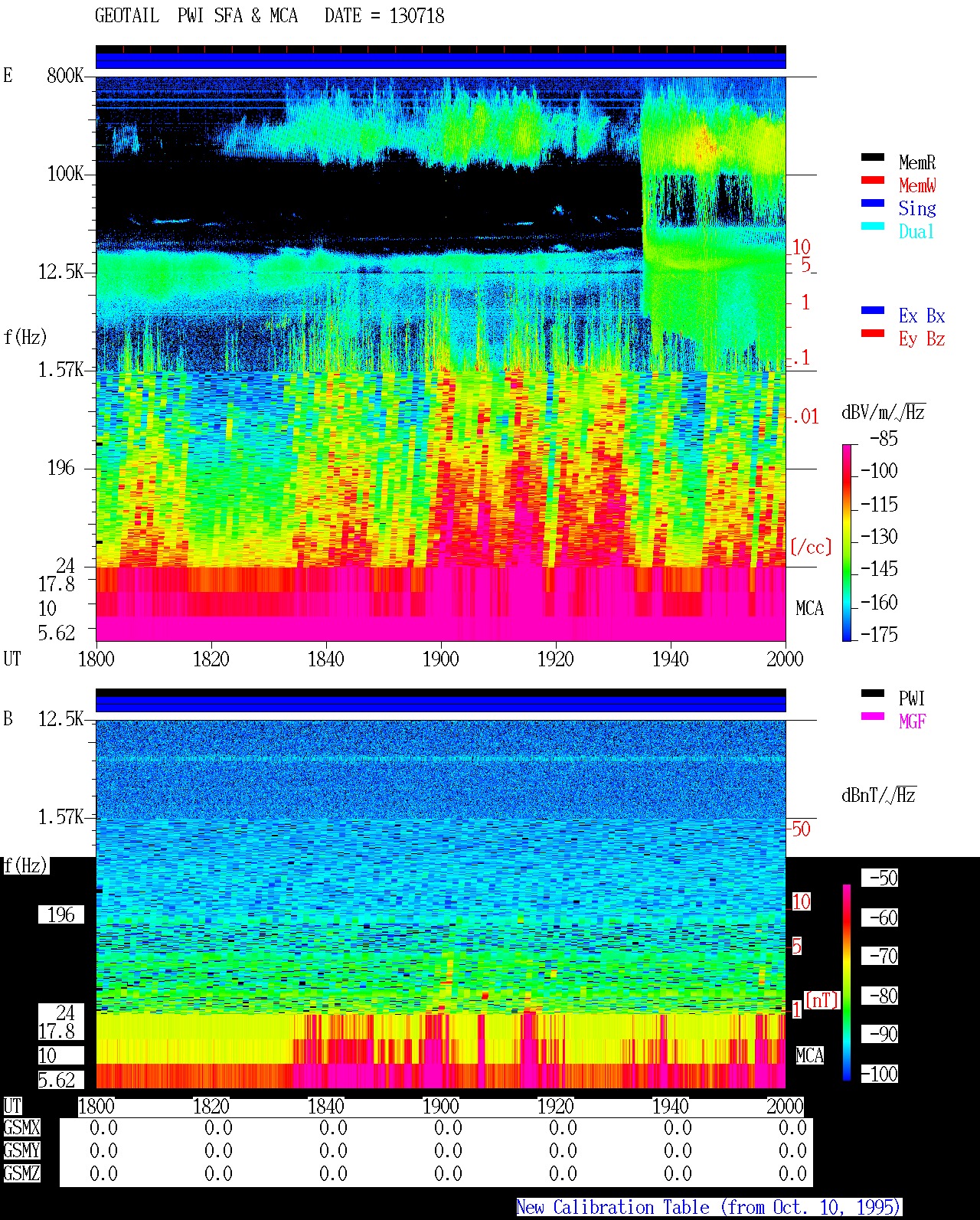980x1220 pixels.
Task: Click the dBnT magnetic field color bar
Action: point(847,983)
